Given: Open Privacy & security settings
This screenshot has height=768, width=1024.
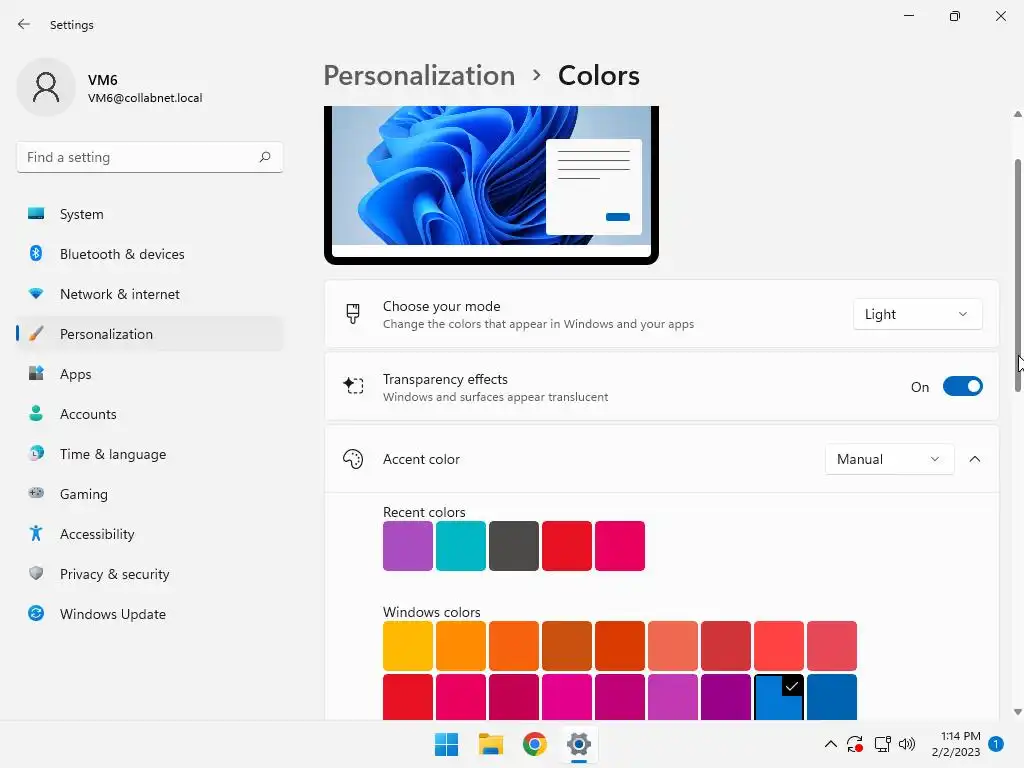Looking at the screenshot, I should pos(150,574).
